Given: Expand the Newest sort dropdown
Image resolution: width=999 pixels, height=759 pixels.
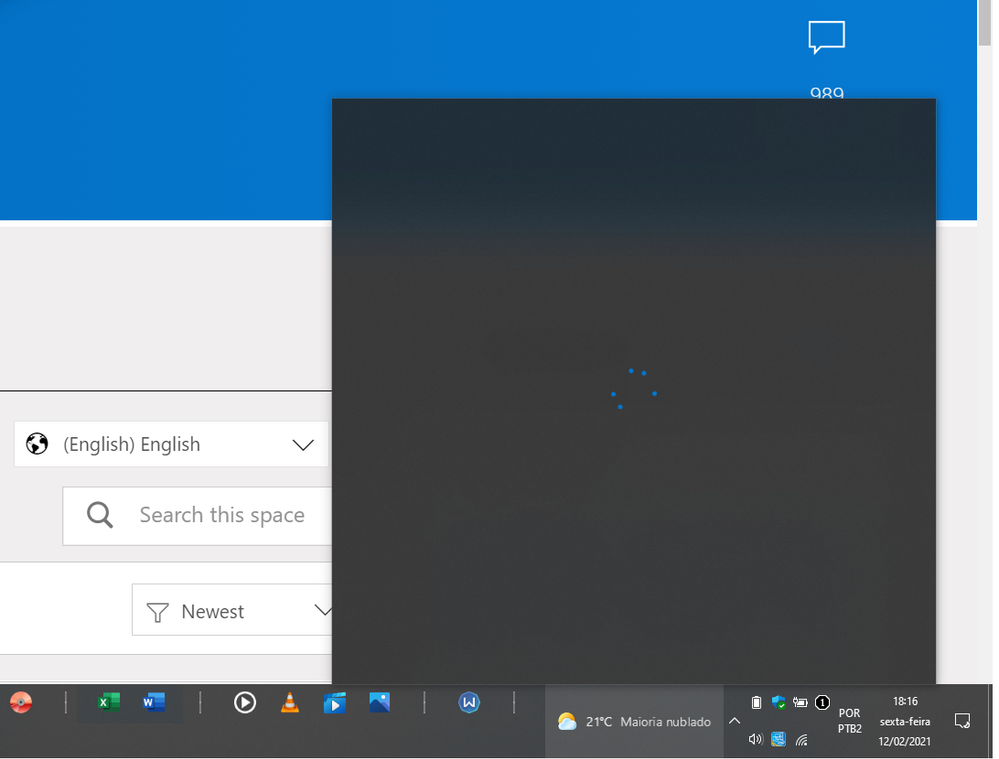Looking at the screenshot, I should tap(233, 611).
